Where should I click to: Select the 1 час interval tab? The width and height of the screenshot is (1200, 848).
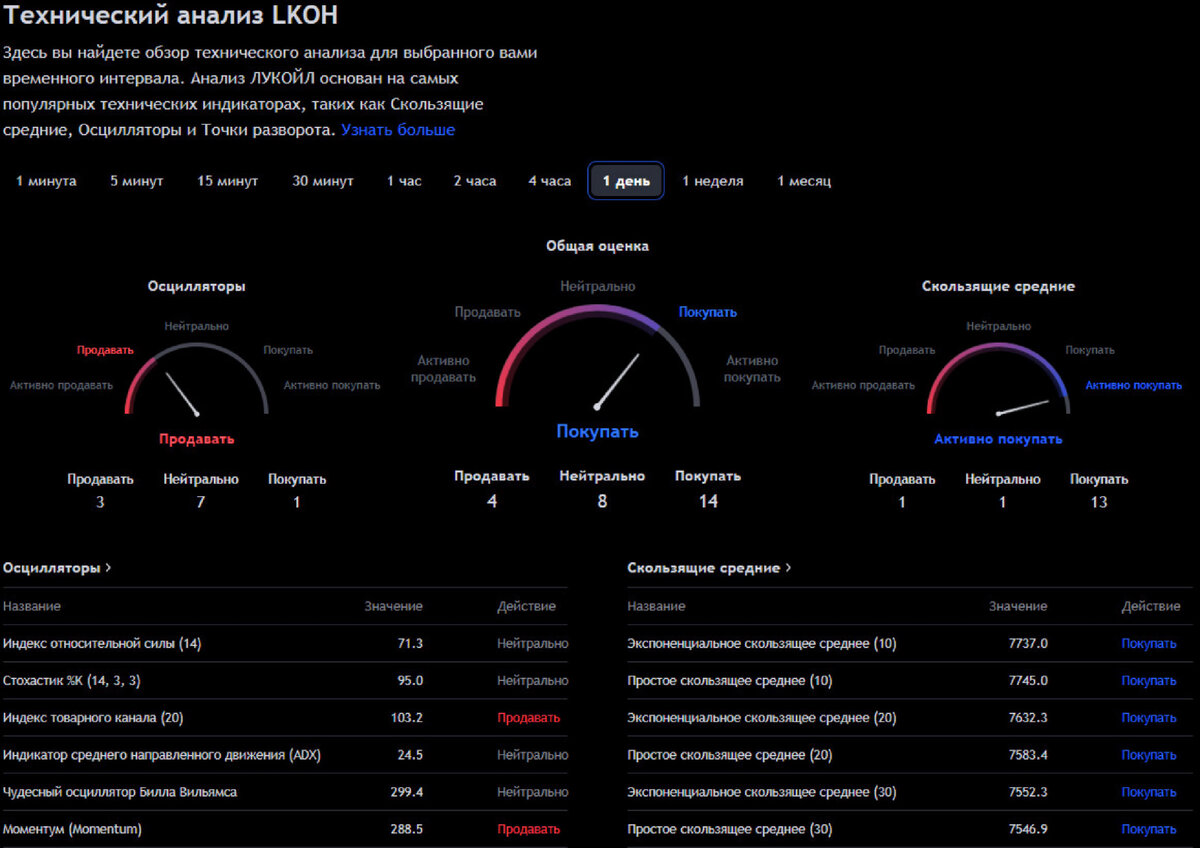pos(404,181)
